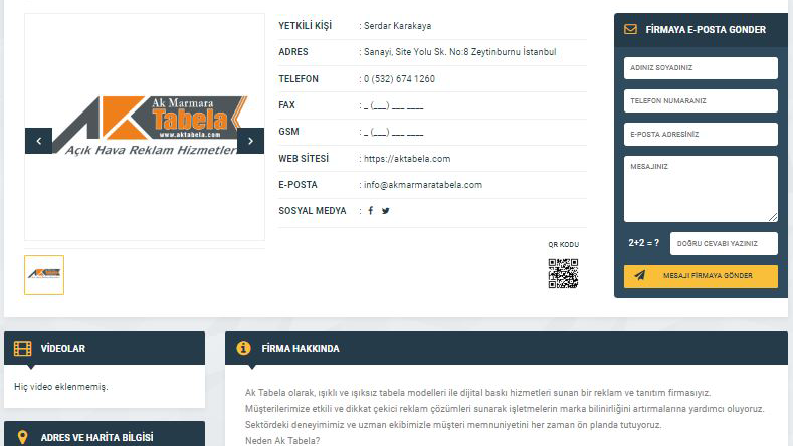Advance to the next gallery image
Screen dimensions: 793x446
point(250,141)
